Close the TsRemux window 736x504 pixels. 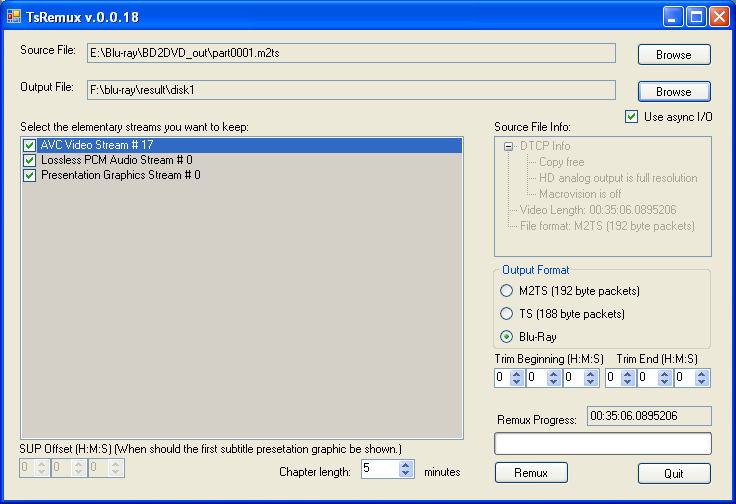point(720,17)
